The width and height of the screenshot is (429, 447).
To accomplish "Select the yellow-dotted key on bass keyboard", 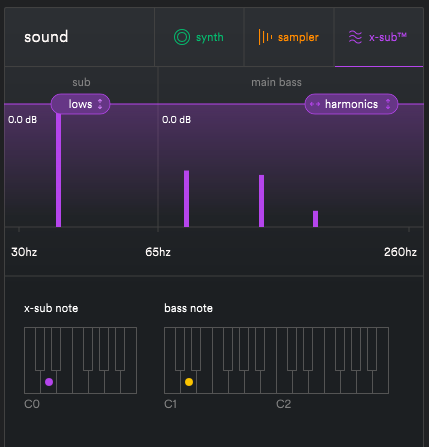I will coord(189,382).
